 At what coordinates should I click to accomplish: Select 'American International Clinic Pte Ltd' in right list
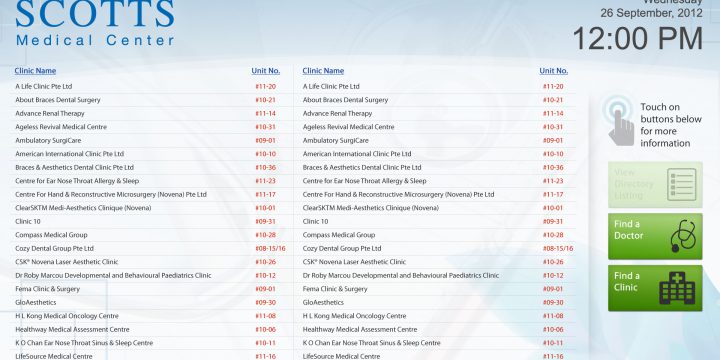tap(357, 154)
